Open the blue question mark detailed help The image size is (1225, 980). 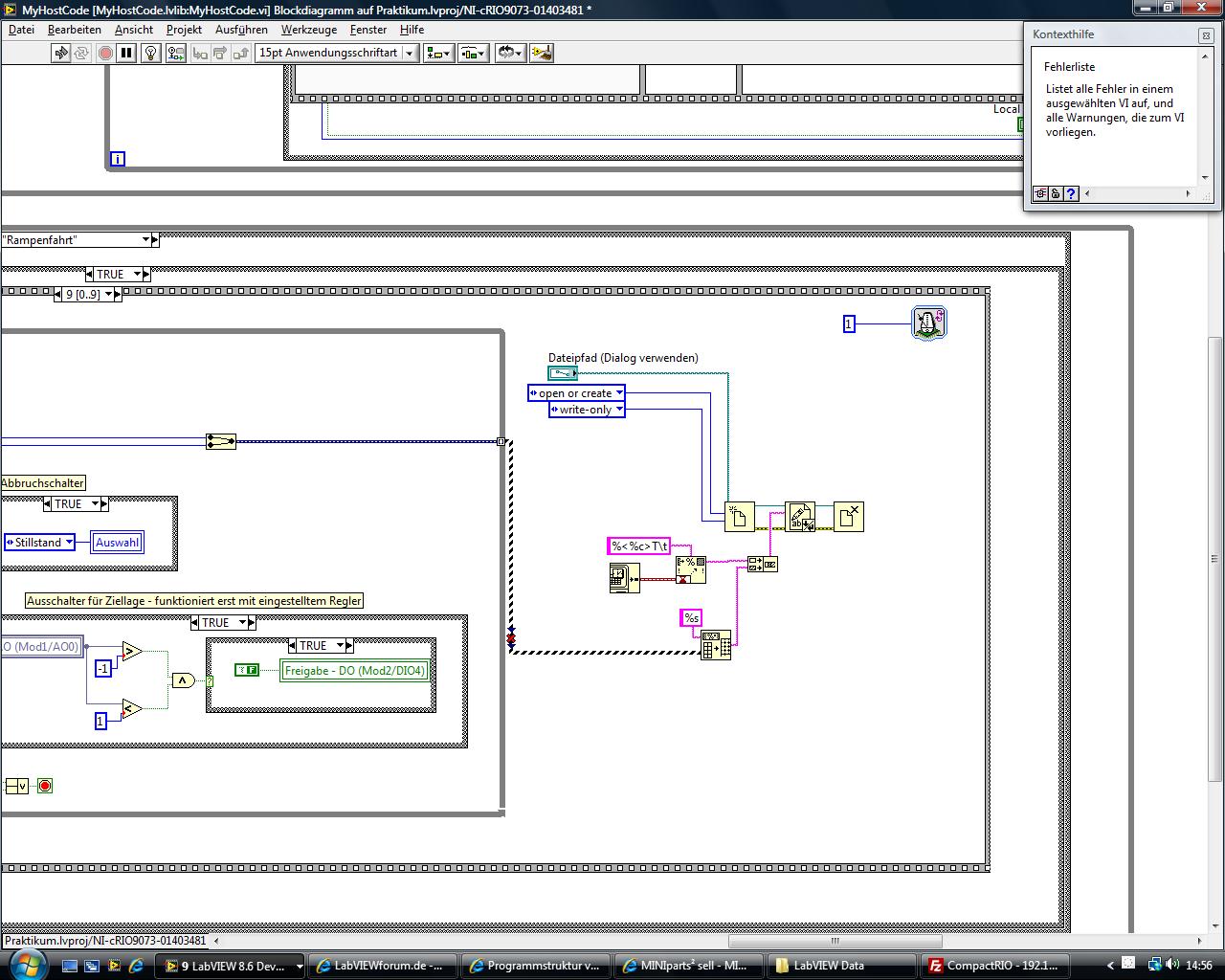click(1071, 194)
